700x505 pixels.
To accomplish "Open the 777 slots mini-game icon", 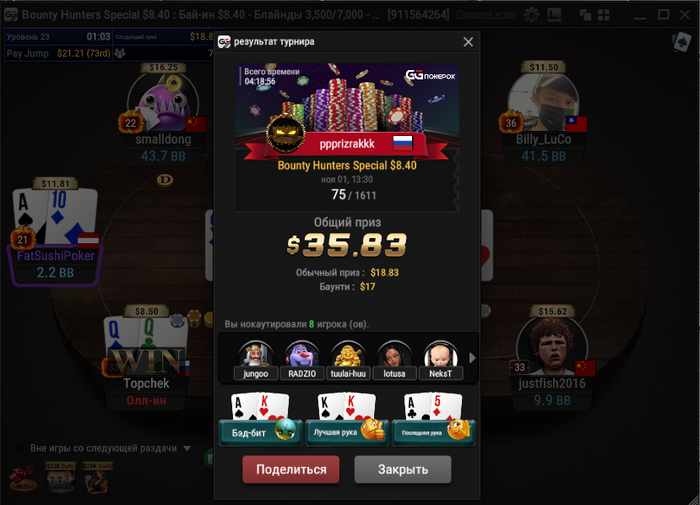I will tap(61, 477).
